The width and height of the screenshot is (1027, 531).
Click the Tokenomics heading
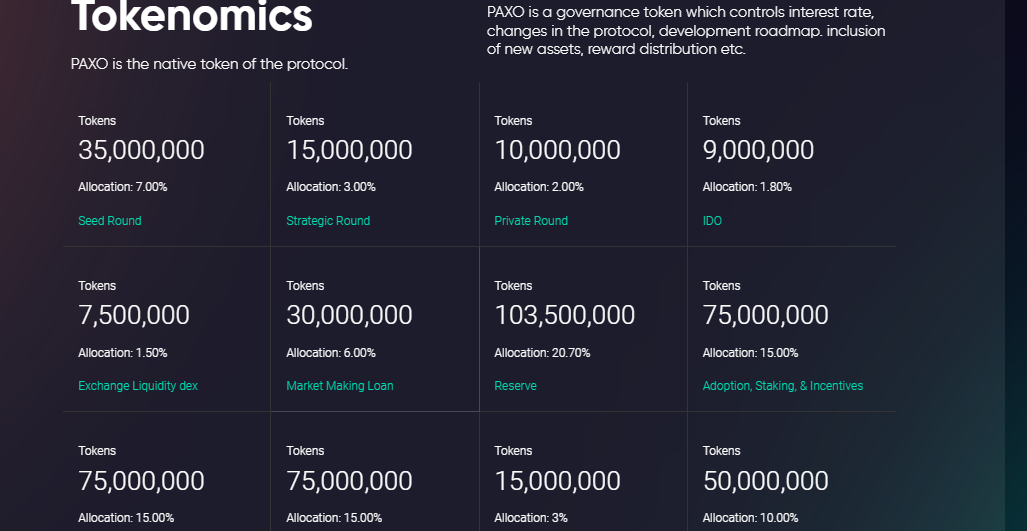[x=191, y=16]
